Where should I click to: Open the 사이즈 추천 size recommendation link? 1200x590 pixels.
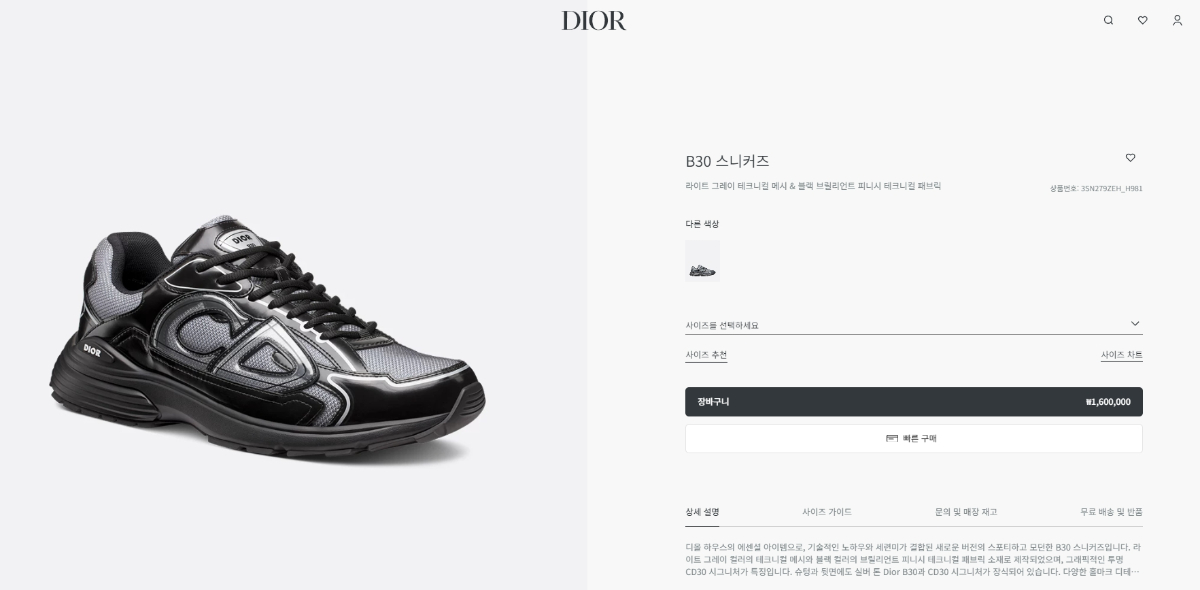(x=706, y=355)
